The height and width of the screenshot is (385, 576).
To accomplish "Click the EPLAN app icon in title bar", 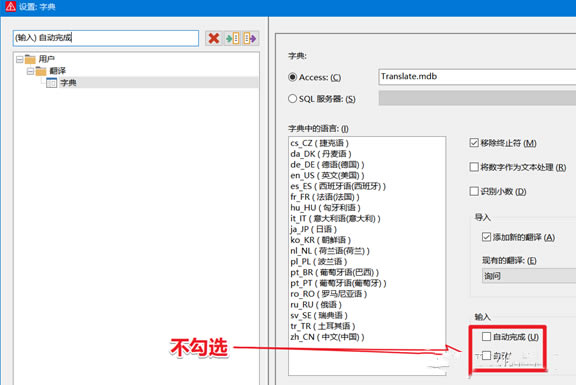I will (10, 7).
